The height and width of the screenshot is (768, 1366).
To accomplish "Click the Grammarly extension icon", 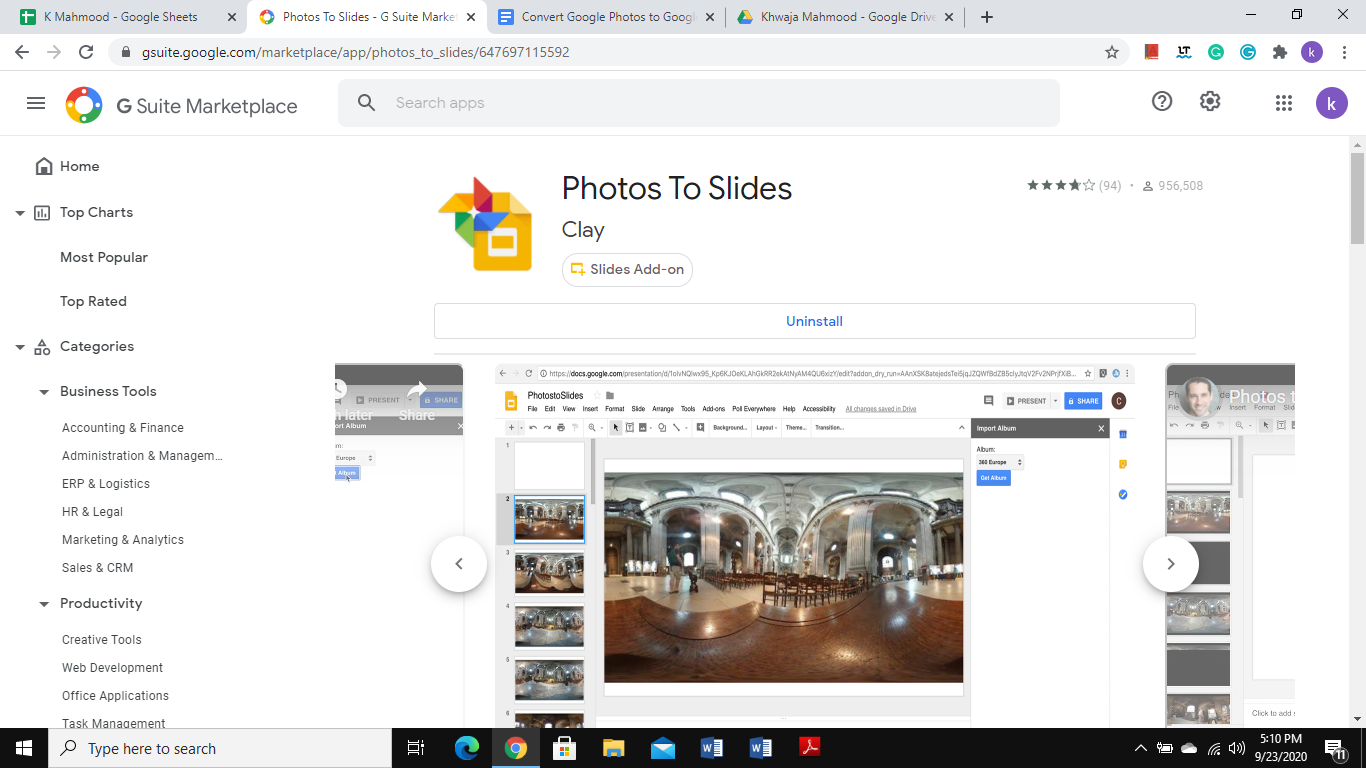I will (x=1216, y=52).
